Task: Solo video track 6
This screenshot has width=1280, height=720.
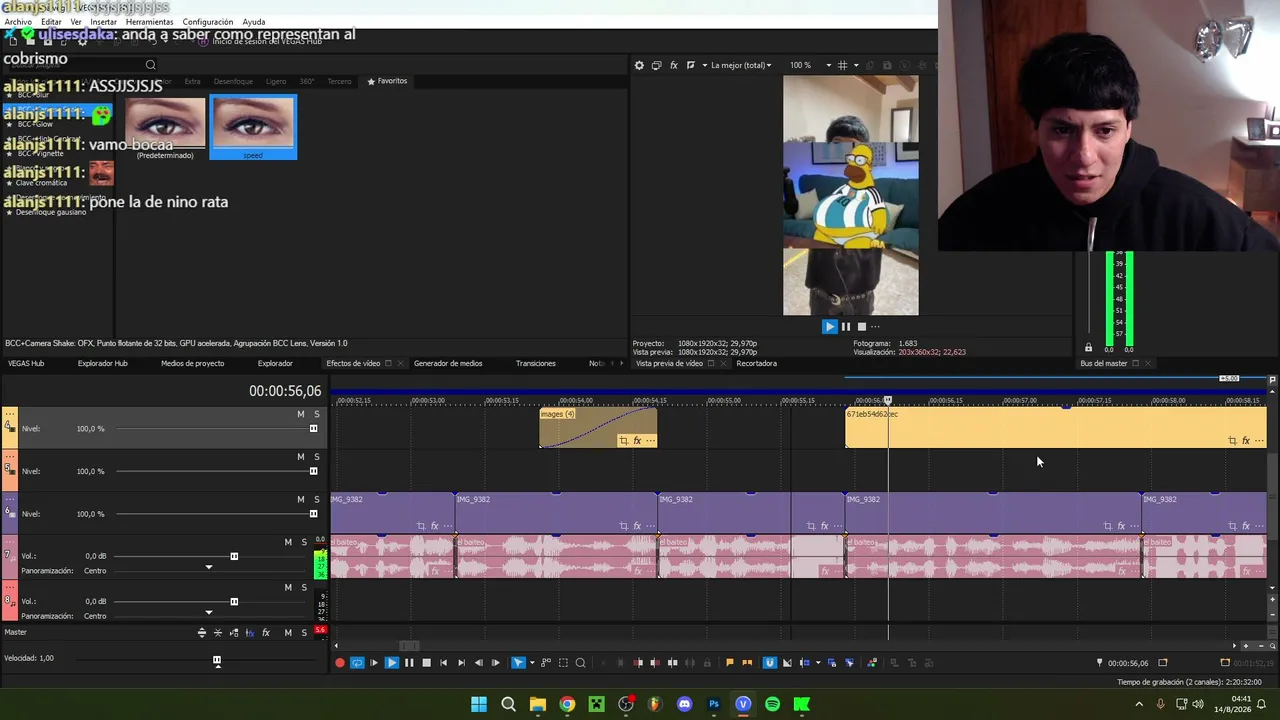Action: (317, 499)
